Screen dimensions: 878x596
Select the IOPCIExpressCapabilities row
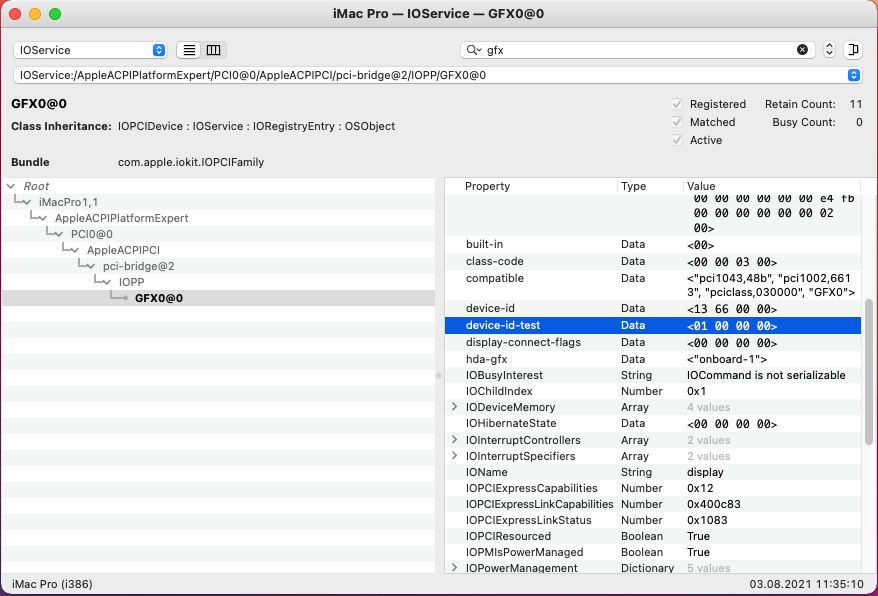coord(653,488)
